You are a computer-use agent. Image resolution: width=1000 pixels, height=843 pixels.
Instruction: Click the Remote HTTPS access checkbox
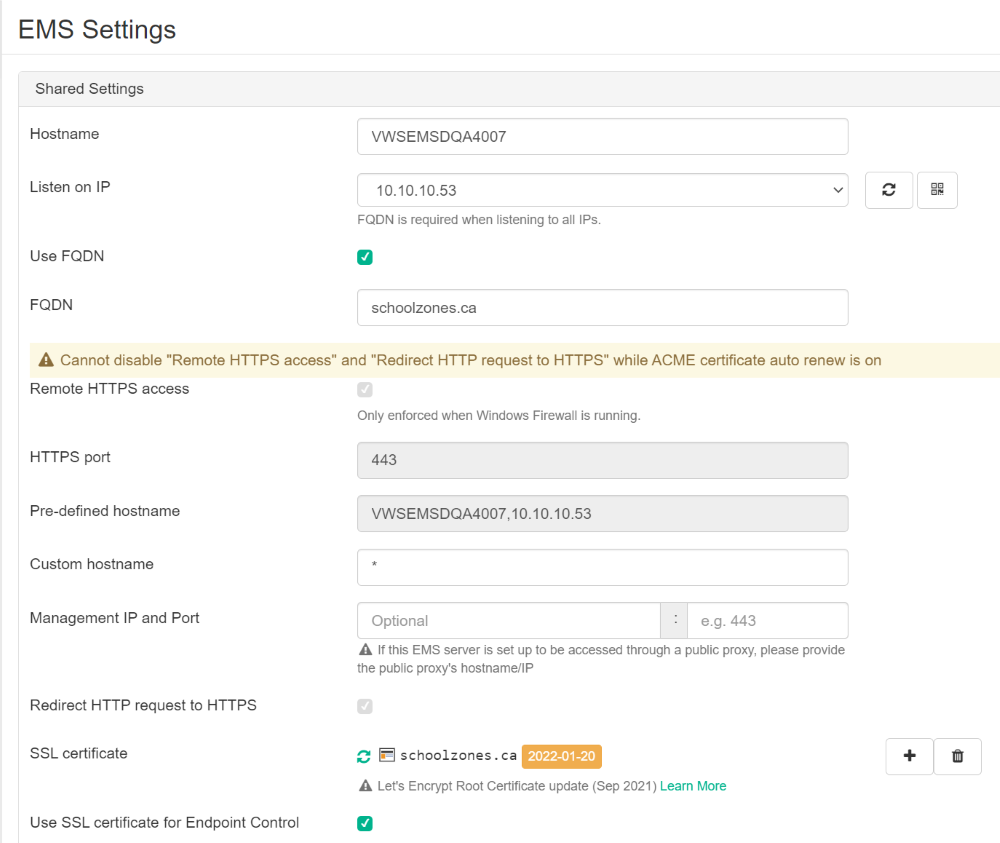365,390
